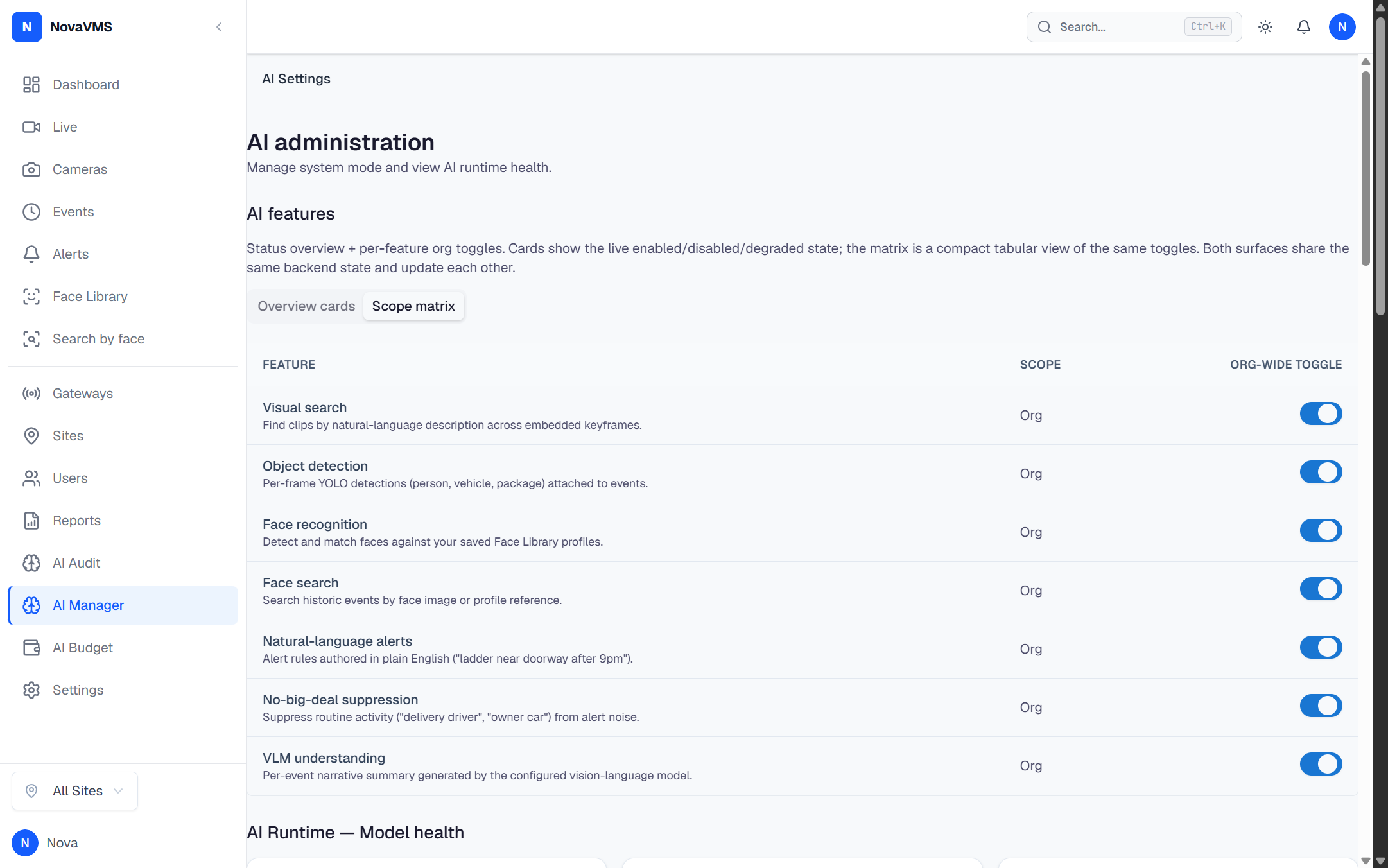
Task: Open the AI Audit menu item
Action: [123, 563]
